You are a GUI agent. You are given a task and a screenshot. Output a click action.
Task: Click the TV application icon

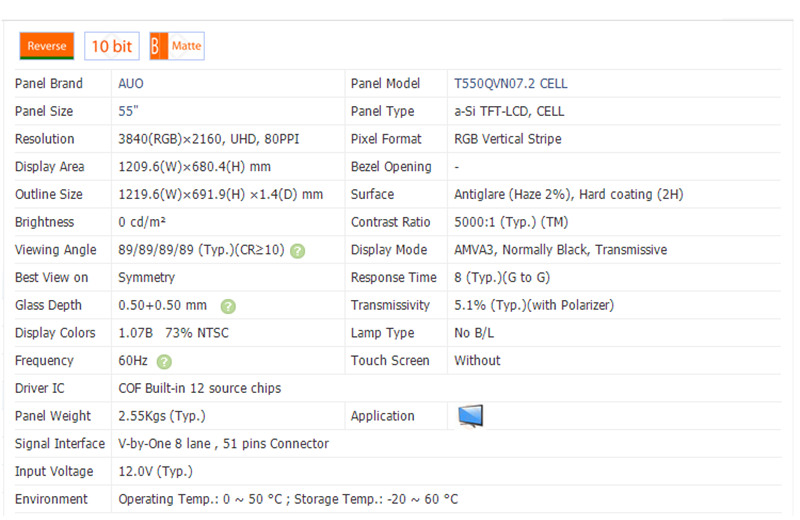pos(470,416)
